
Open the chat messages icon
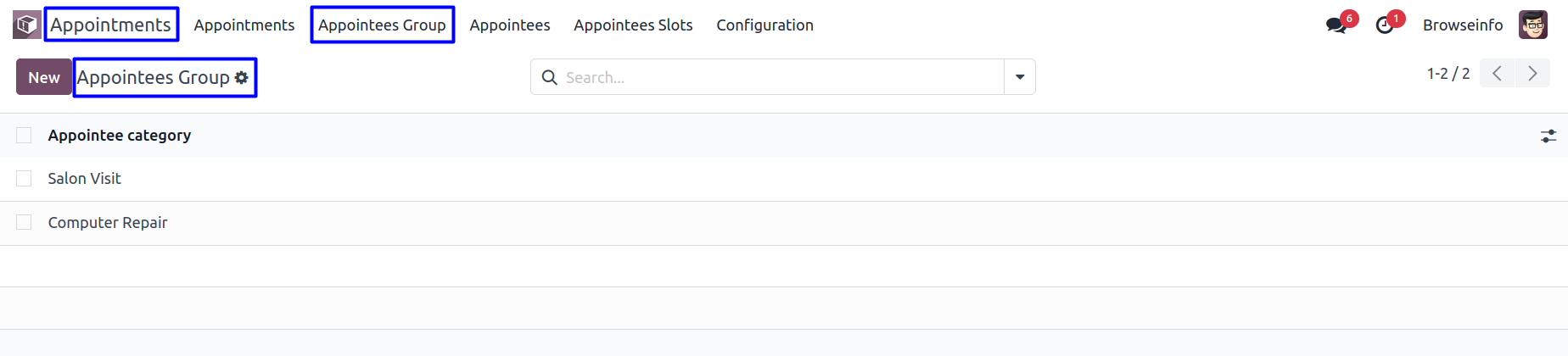coord(1336,25)
